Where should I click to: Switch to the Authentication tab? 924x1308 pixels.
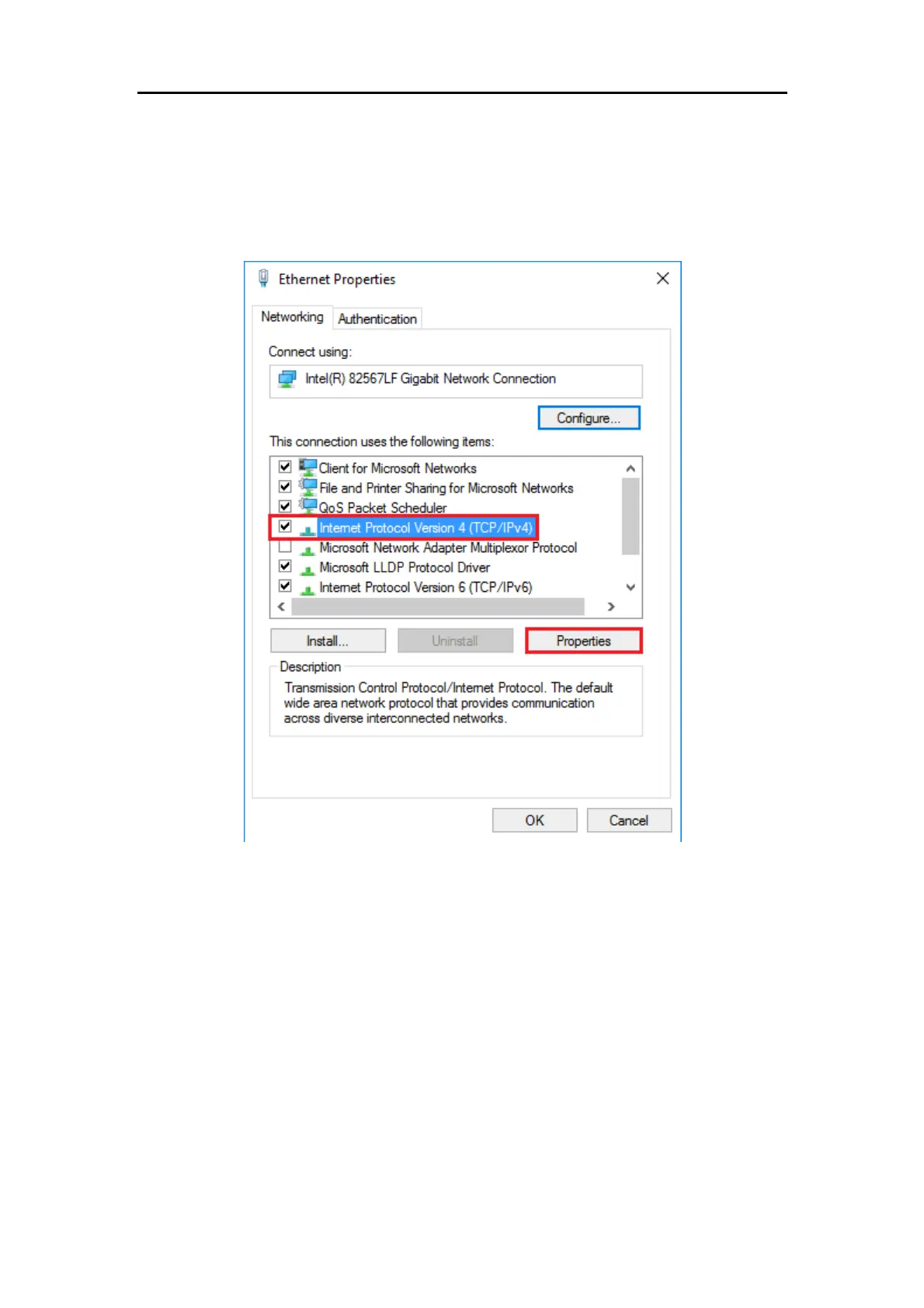(x=377, y=318)
